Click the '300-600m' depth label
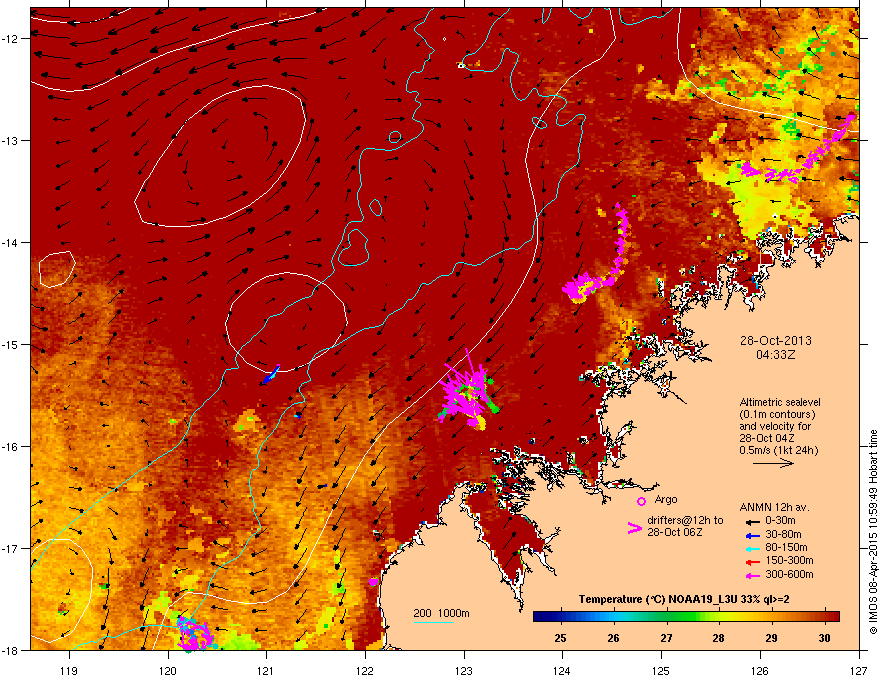This screenshot has width=880, height=680. click(x=789, y=574)
